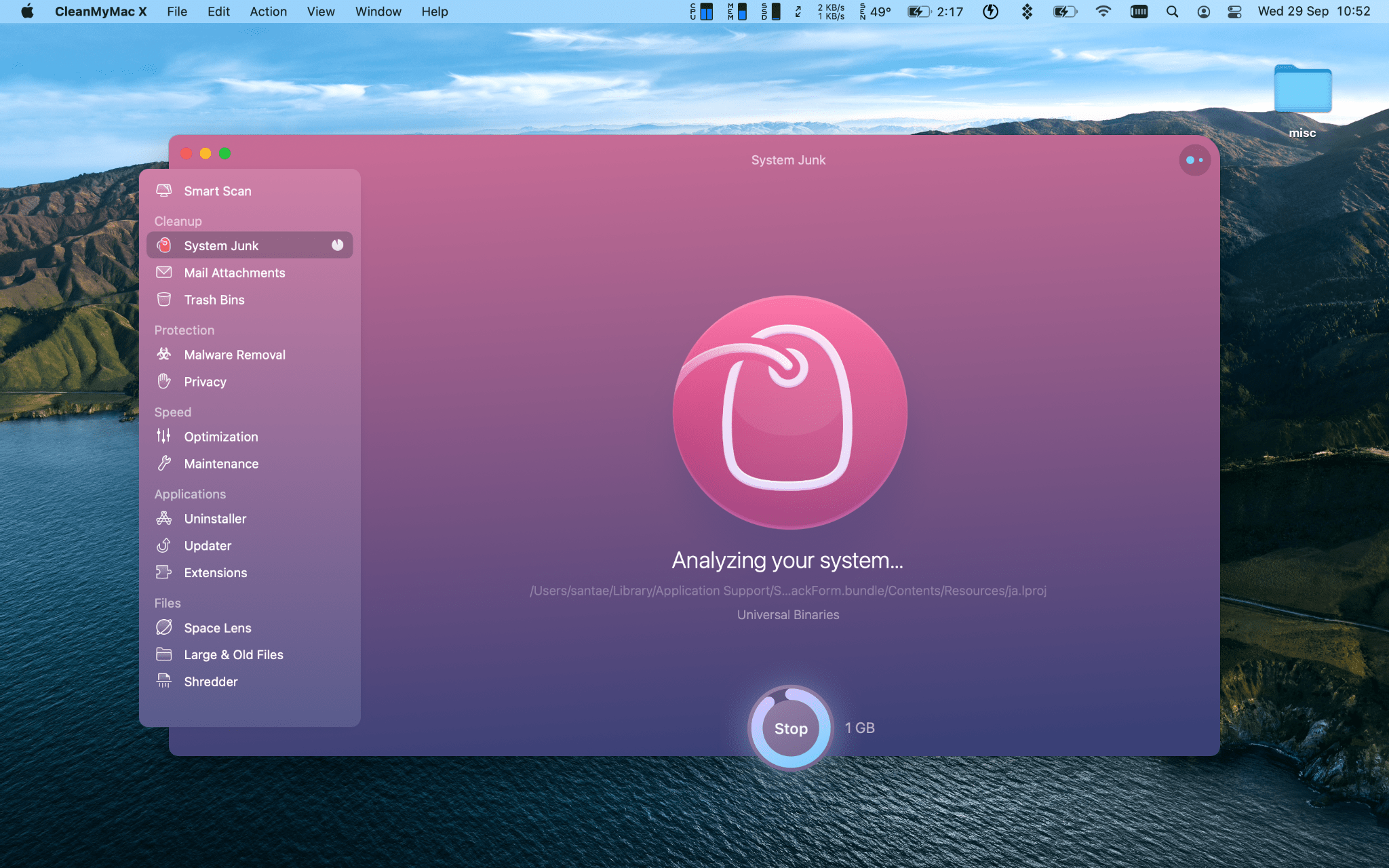Open the View menu
Screen dimensions: 1389x868
pos(321,12)
